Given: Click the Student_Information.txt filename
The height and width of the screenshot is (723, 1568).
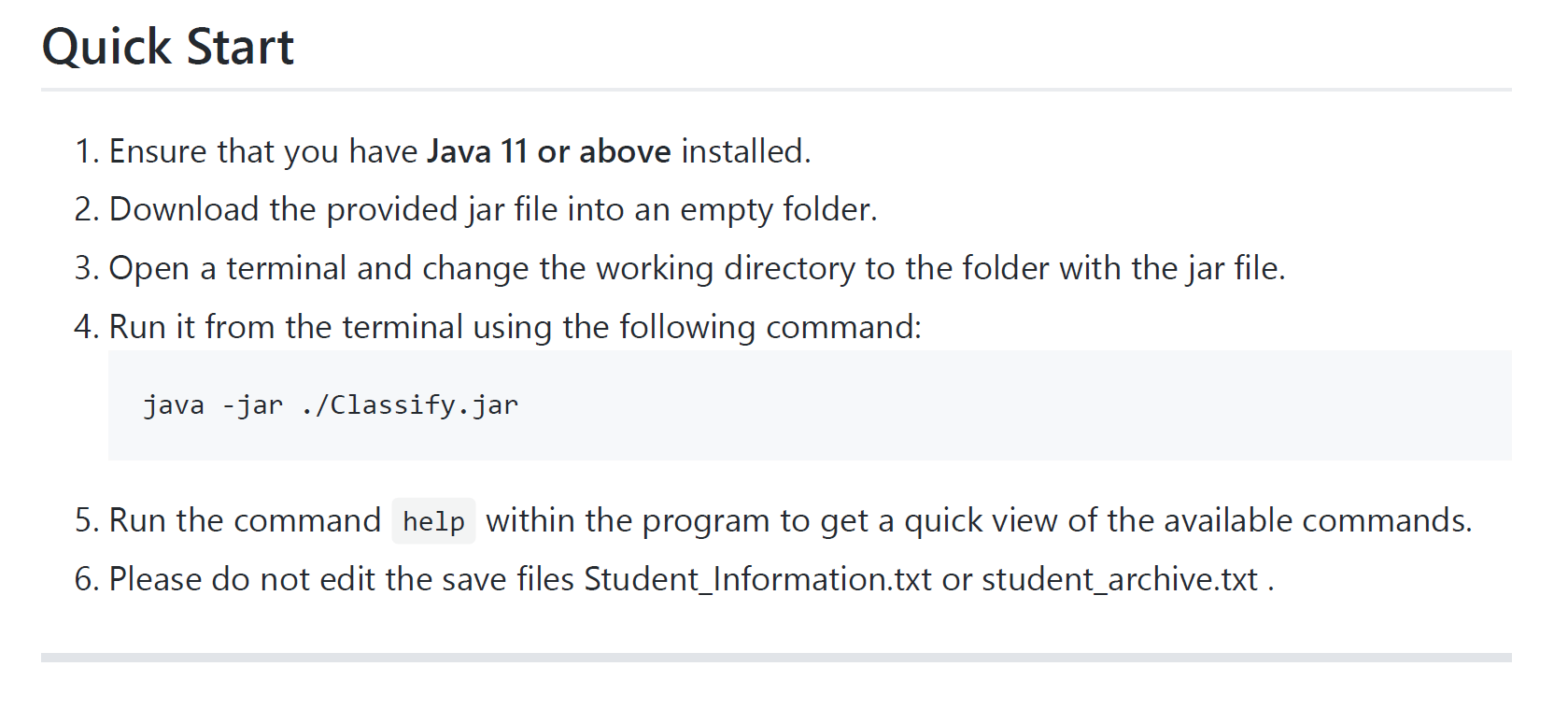Looking at the screenshot, I should pos(757,579).
